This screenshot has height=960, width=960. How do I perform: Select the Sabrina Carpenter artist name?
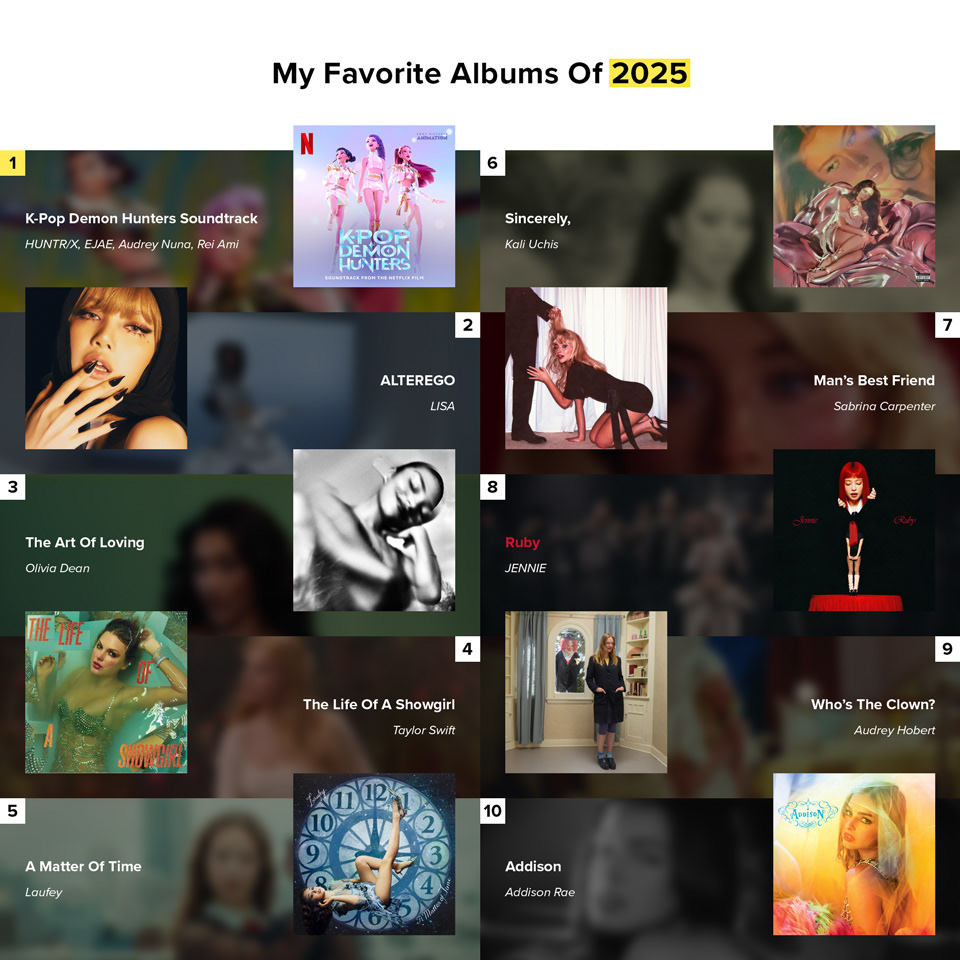(884, 406)
